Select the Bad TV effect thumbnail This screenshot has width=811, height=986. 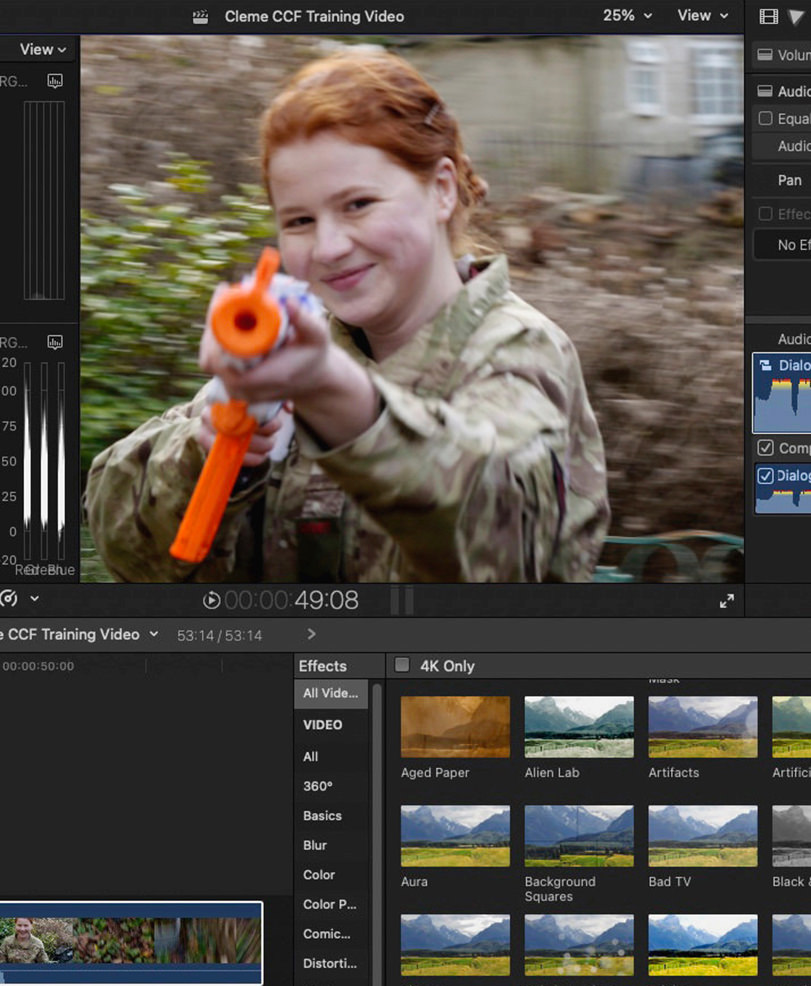(x=703, y=836)
